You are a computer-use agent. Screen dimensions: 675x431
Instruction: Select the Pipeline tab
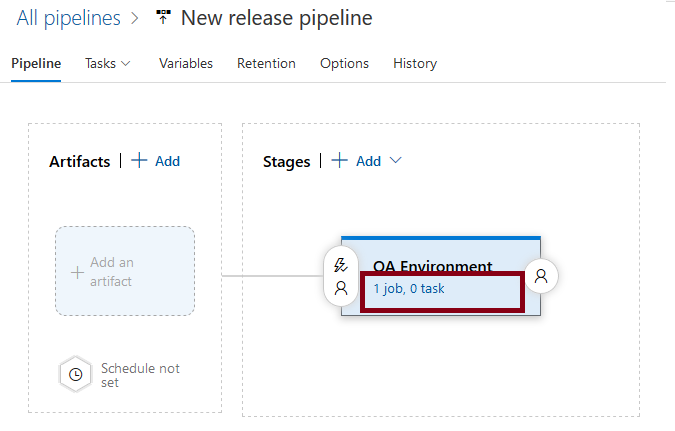(x=36, y=64)
